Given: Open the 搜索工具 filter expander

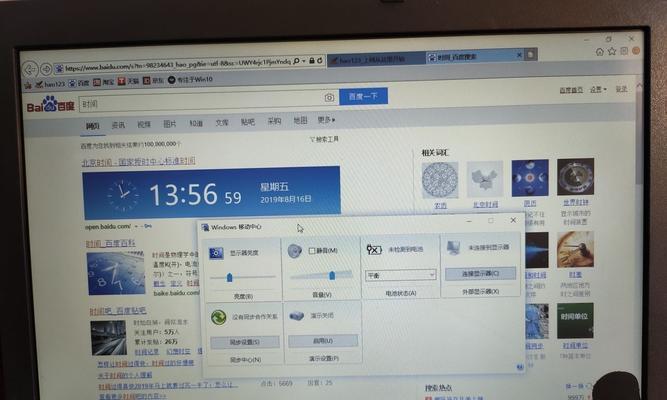Looking at the screenshot, I should pyautogui.click(x=324, y=139).
